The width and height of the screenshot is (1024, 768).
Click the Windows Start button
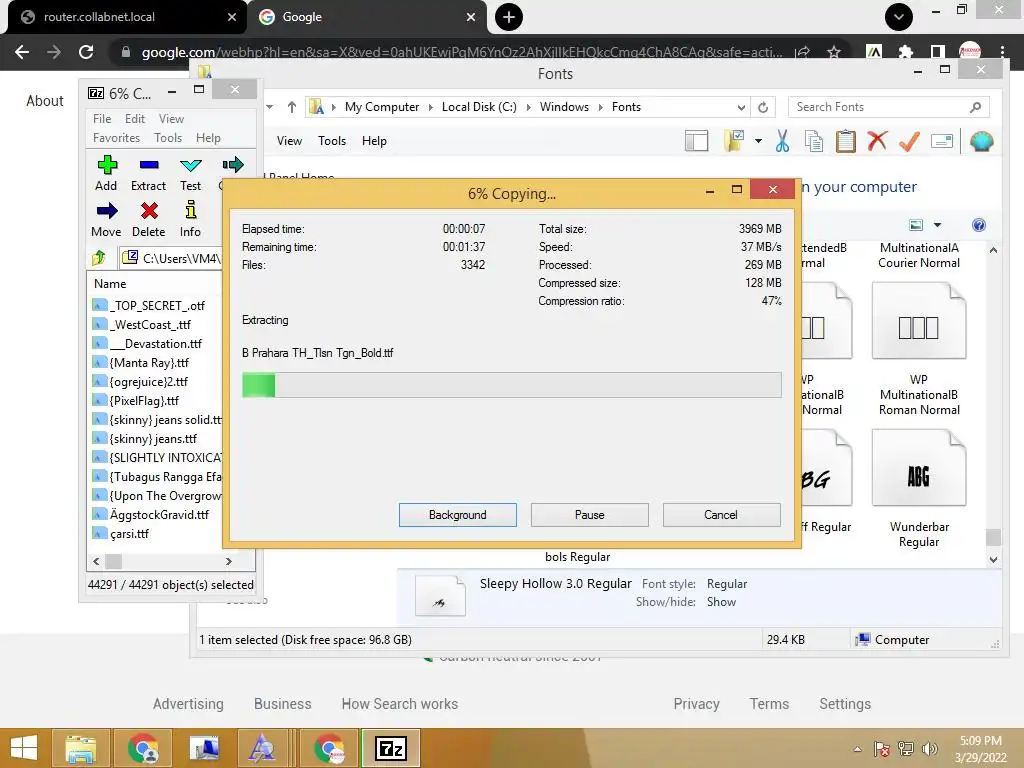click(24, 748)
